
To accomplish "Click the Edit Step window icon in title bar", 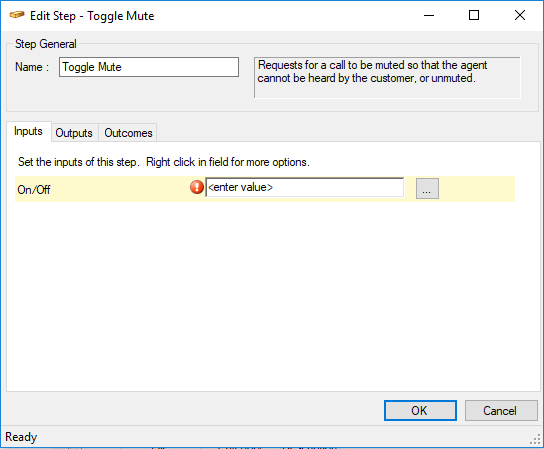I will point(17,15).
